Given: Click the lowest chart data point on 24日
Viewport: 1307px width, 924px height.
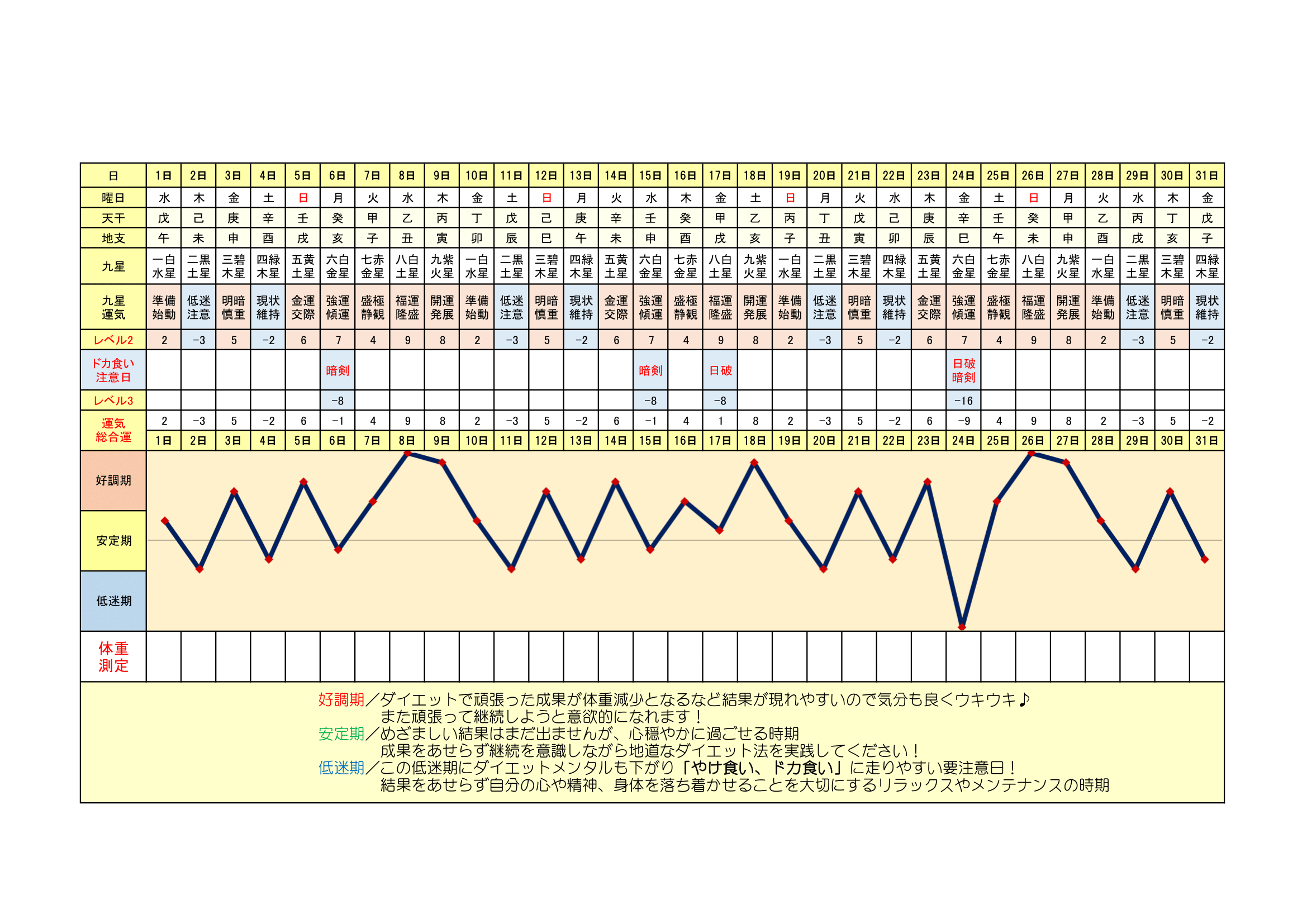Looking at the screenshot, I should [x=962, y=627].
